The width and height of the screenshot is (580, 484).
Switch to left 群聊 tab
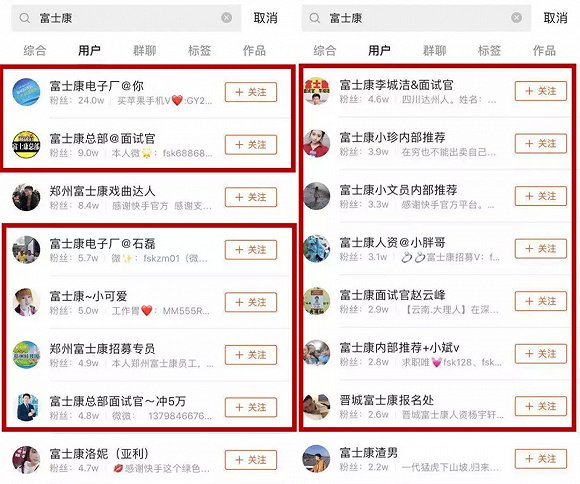point(144,50)
